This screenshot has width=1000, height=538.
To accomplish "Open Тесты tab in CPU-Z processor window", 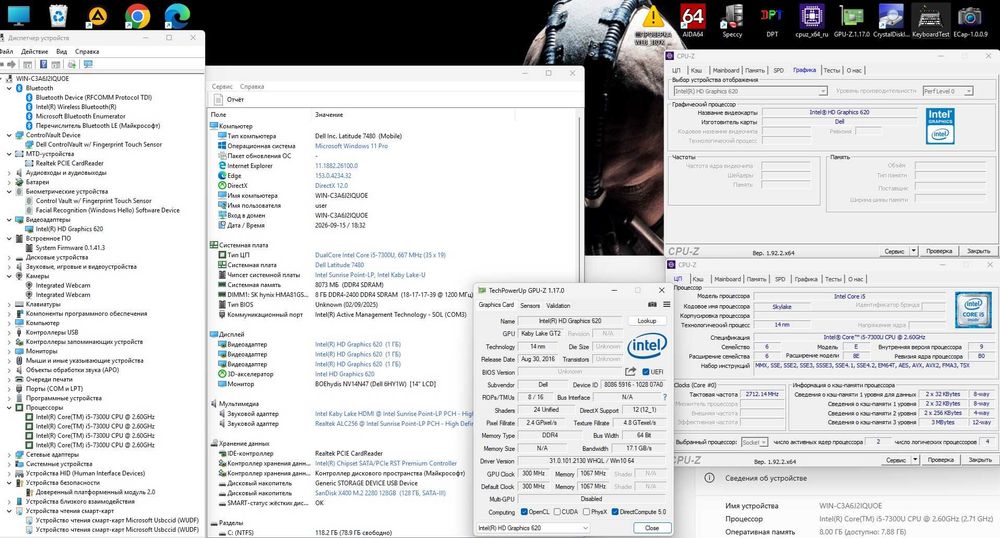I will click(833, 279).
